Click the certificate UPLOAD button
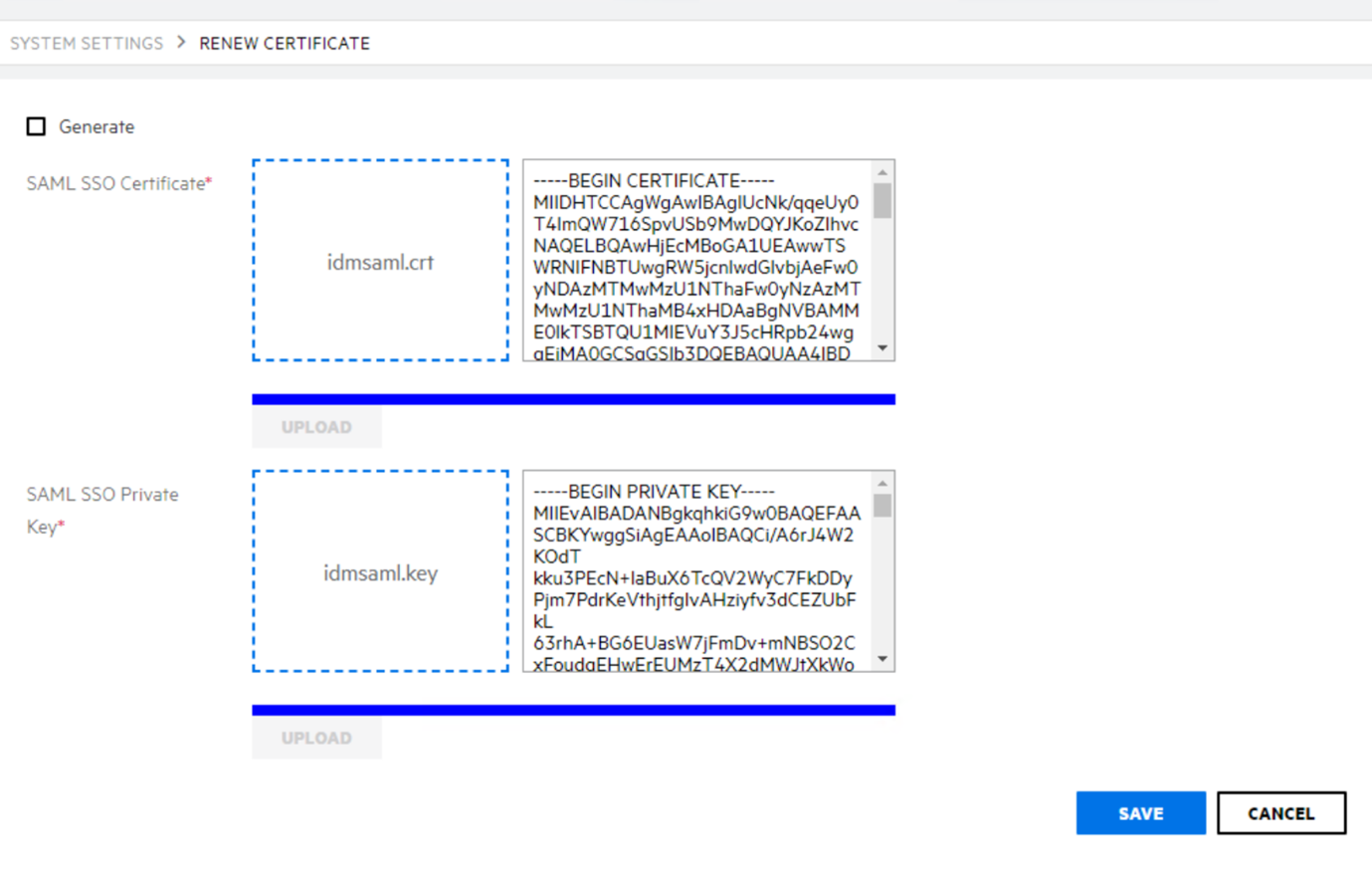1372x878 pixels. click(316, 426)
